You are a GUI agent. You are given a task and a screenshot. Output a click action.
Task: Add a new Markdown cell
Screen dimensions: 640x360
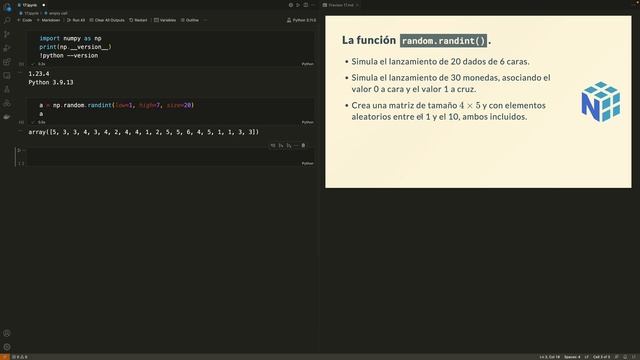click(48, 20)
